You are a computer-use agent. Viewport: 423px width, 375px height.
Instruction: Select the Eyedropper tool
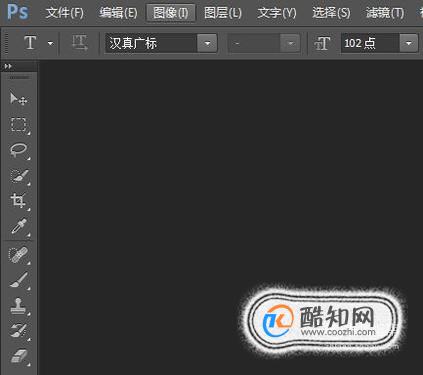tap(18, 227)
